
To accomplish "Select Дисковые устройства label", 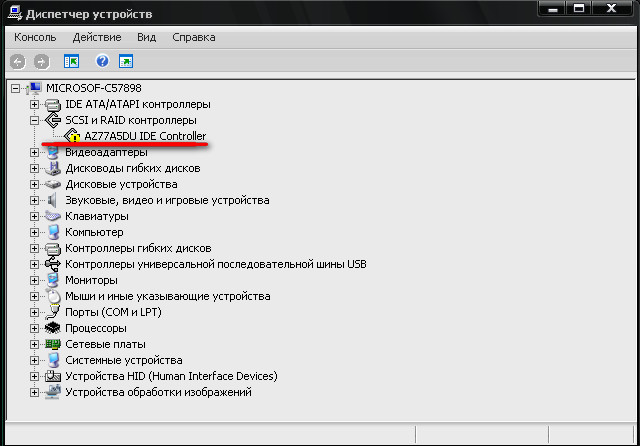I will [121, 184].
